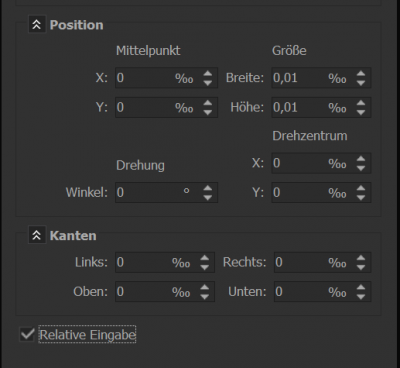Increase Mittelpunkt X value with up arrow
The height and width of the screenshot is (368, 400).
[208, 74]
